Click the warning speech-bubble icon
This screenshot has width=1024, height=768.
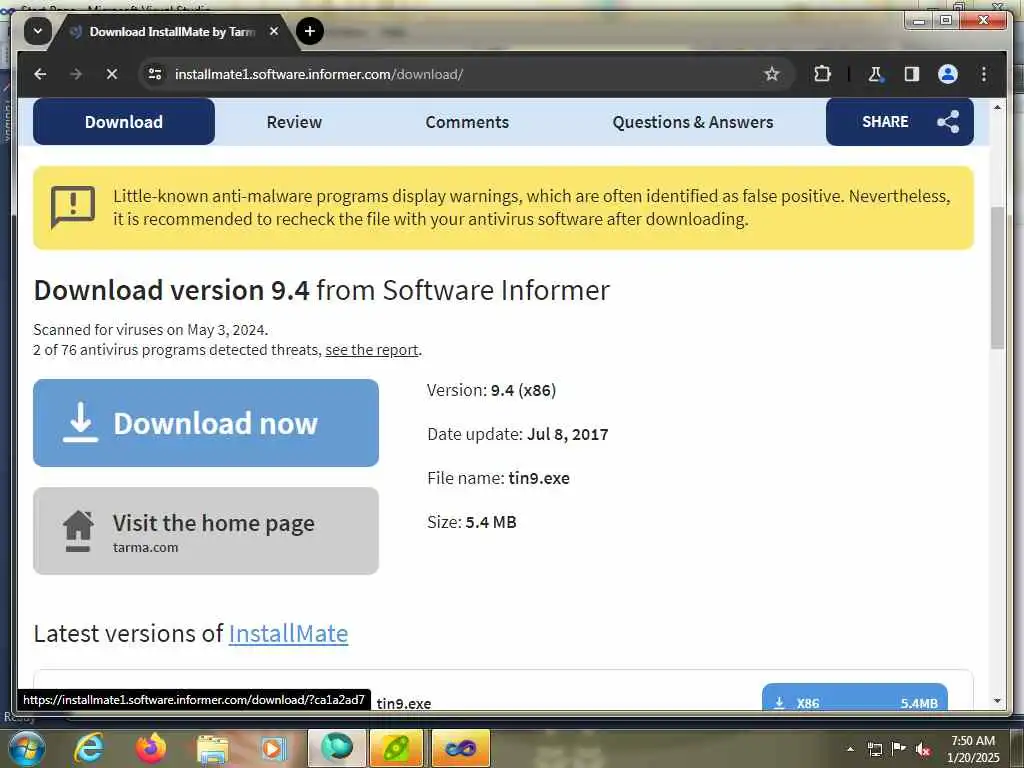72,206
